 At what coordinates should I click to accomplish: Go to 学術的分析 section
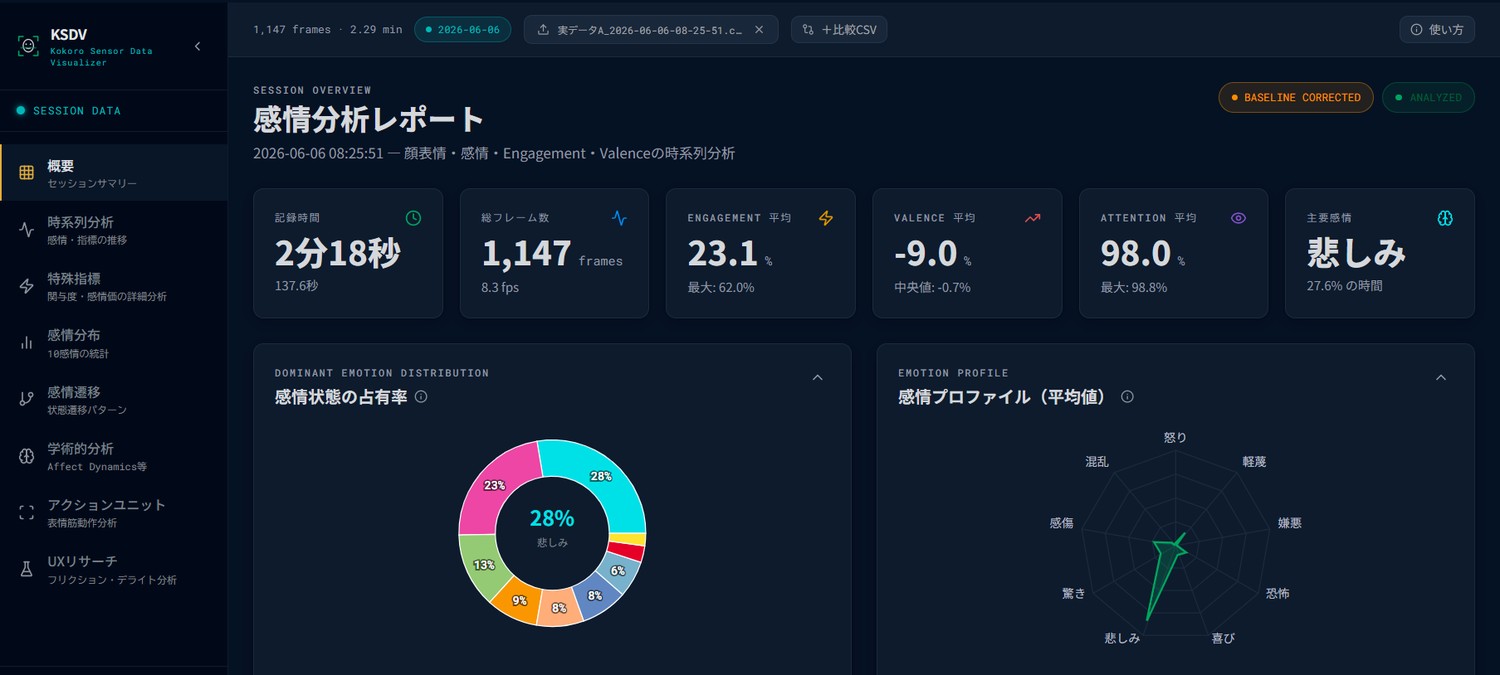[x=114, y=456]
